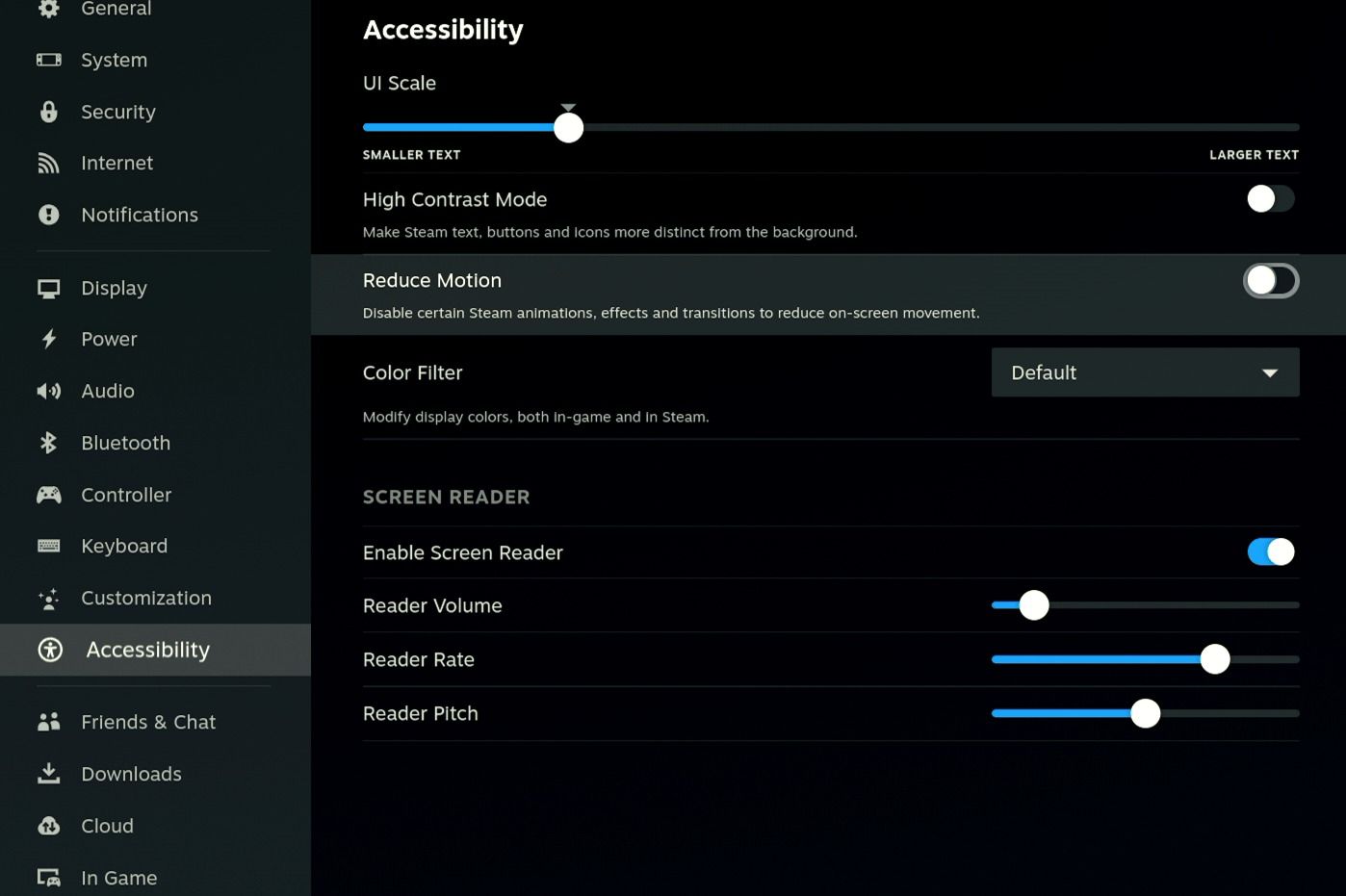Open Notifications settings section
This screenshot has height=896, width=1346.
coord(139,215)
